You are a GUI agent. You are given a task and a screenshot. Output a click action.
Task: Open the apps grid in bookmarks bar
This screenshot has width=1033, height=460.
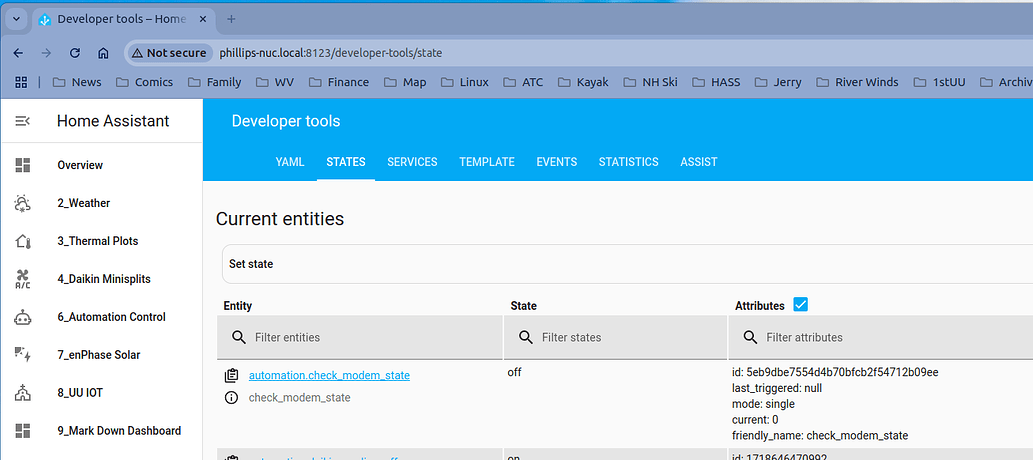coord(21,82)
